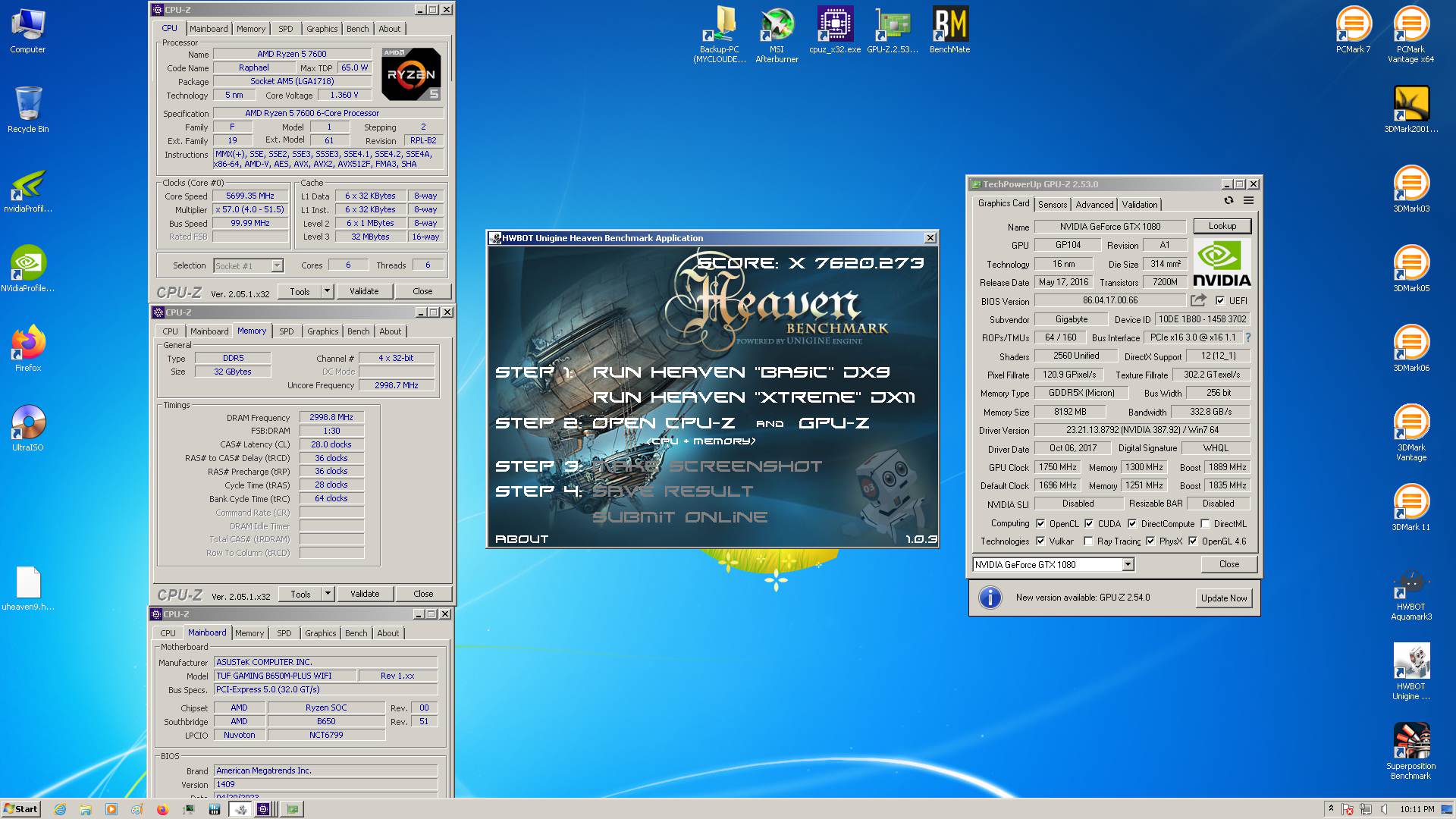The width and height of the screenshot is (1456, 819).
Task: Select the 3DMark2001 desktop icon
Action: point(1411,109)
